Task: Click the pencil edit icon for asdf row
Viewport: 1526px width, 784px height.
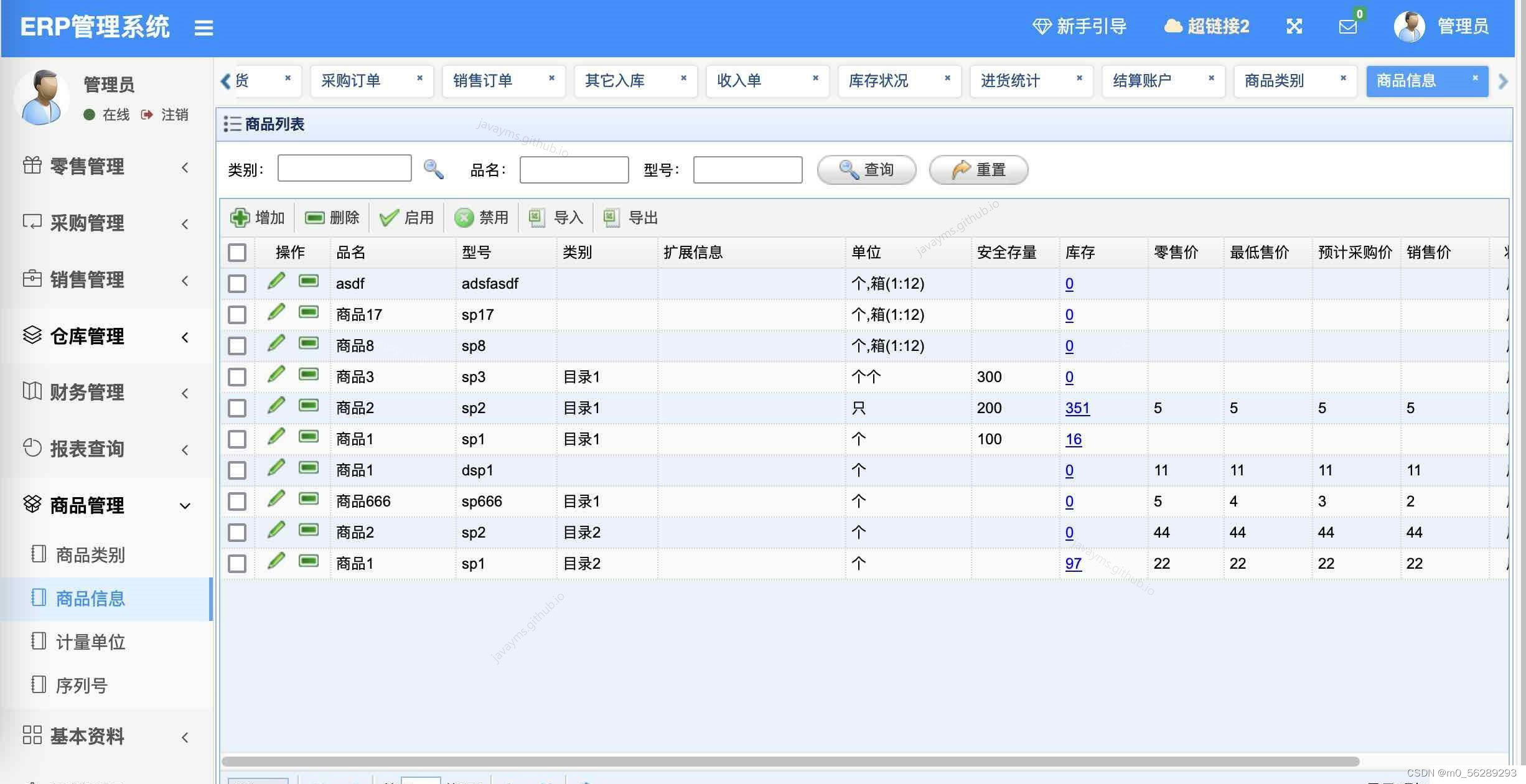Action: point(276,281)
